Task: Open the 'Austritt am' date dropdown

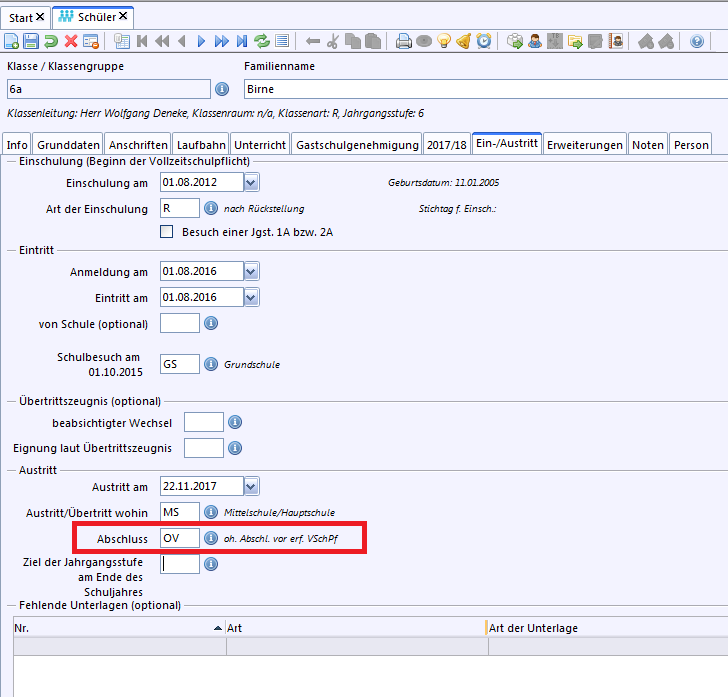Action: click(251, 486)
